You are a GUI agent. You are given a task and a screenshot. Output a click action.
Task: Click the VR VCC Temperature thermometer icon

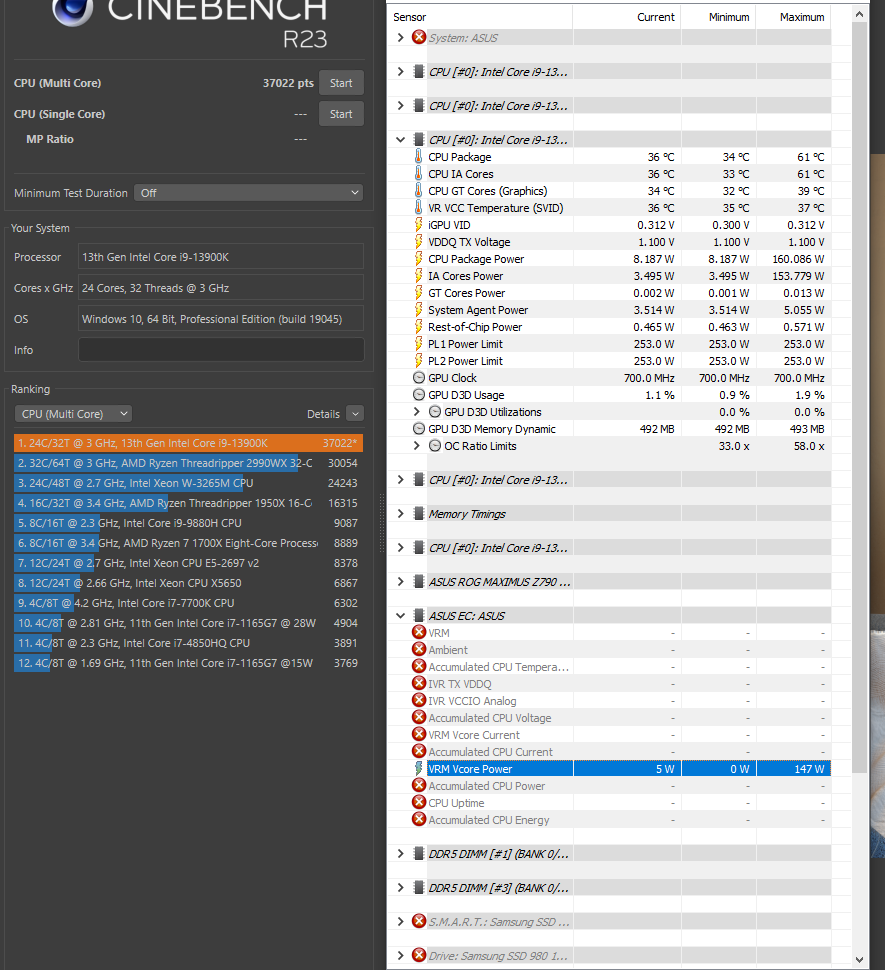pos(419,208)
